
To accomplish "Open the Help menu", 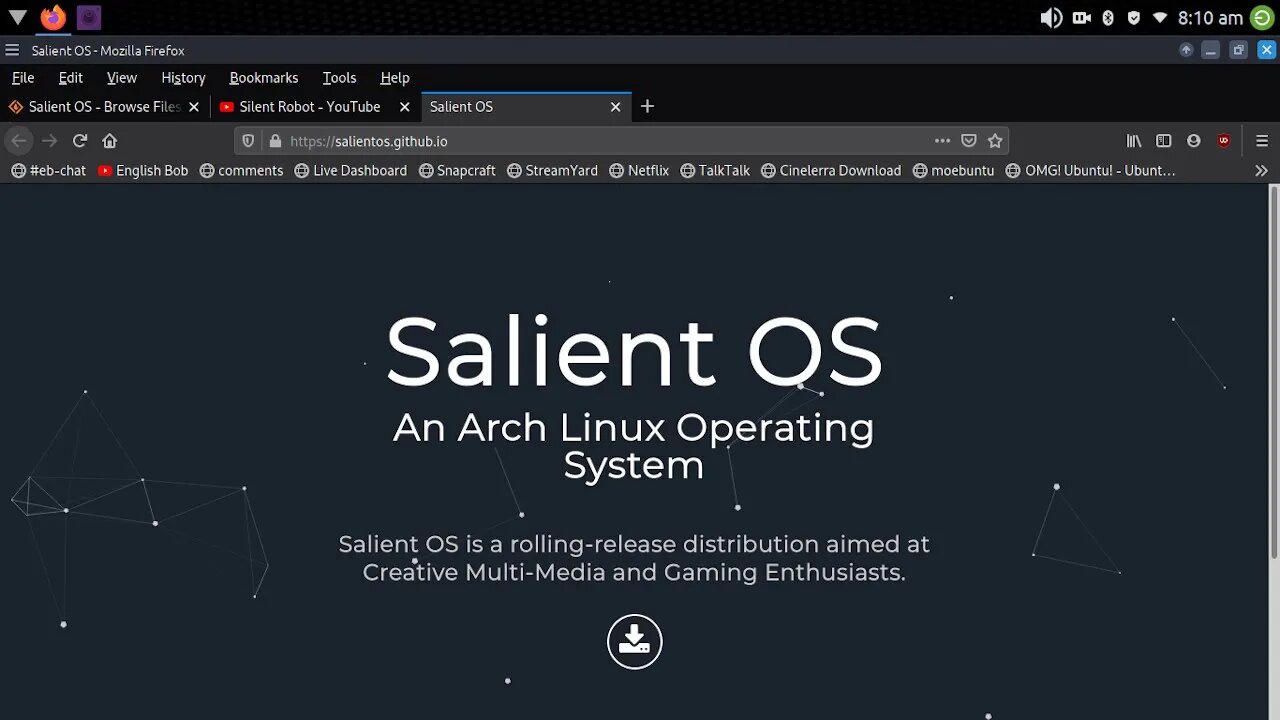I will tap(395, 78).
